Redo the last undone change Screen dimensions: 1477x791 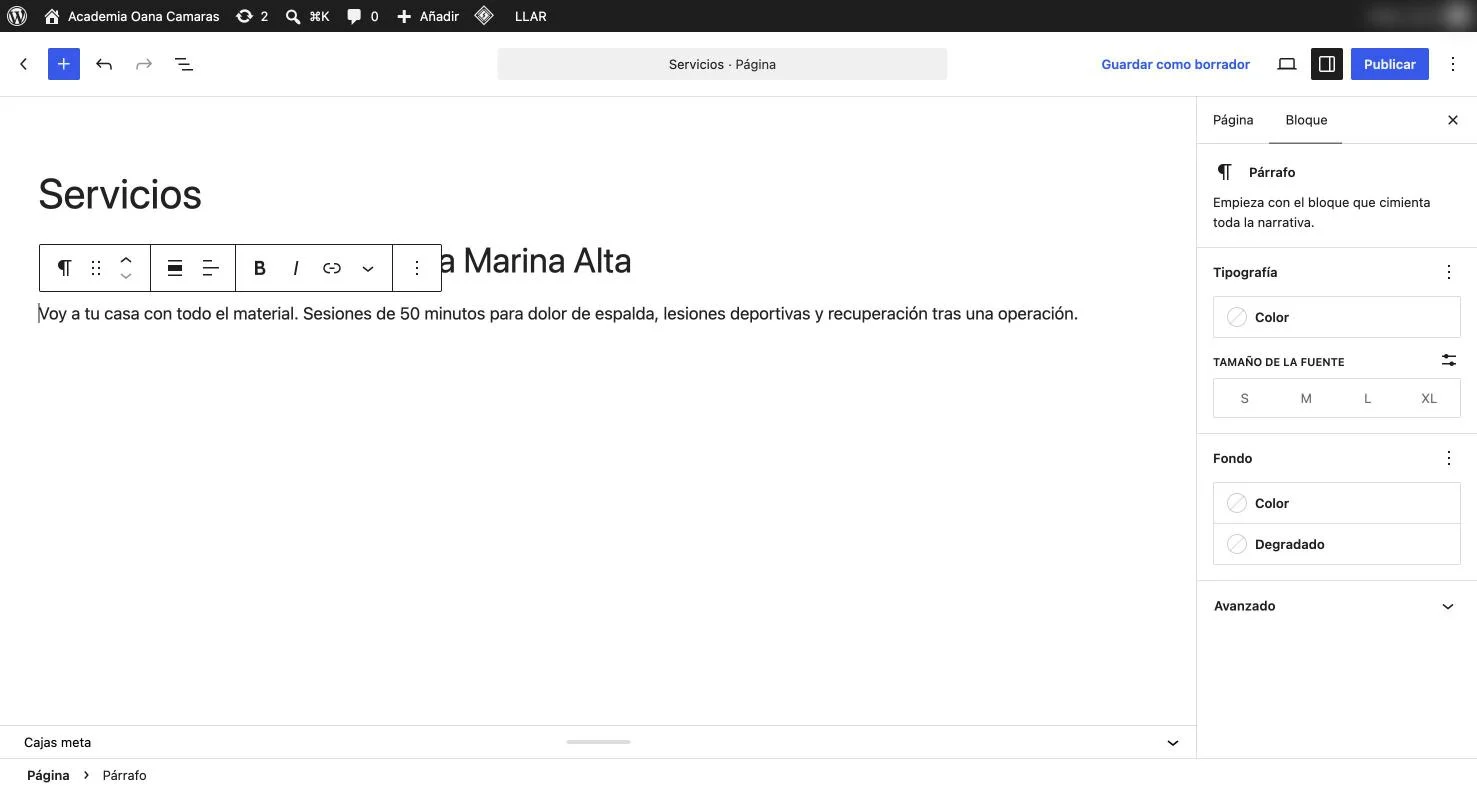click(144, 64)
